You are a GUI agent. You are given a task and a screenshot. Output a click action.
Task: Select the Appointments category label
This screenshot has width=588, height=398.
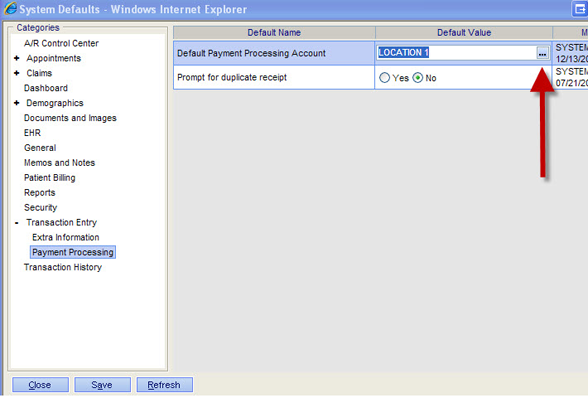[x=54, y=58]
